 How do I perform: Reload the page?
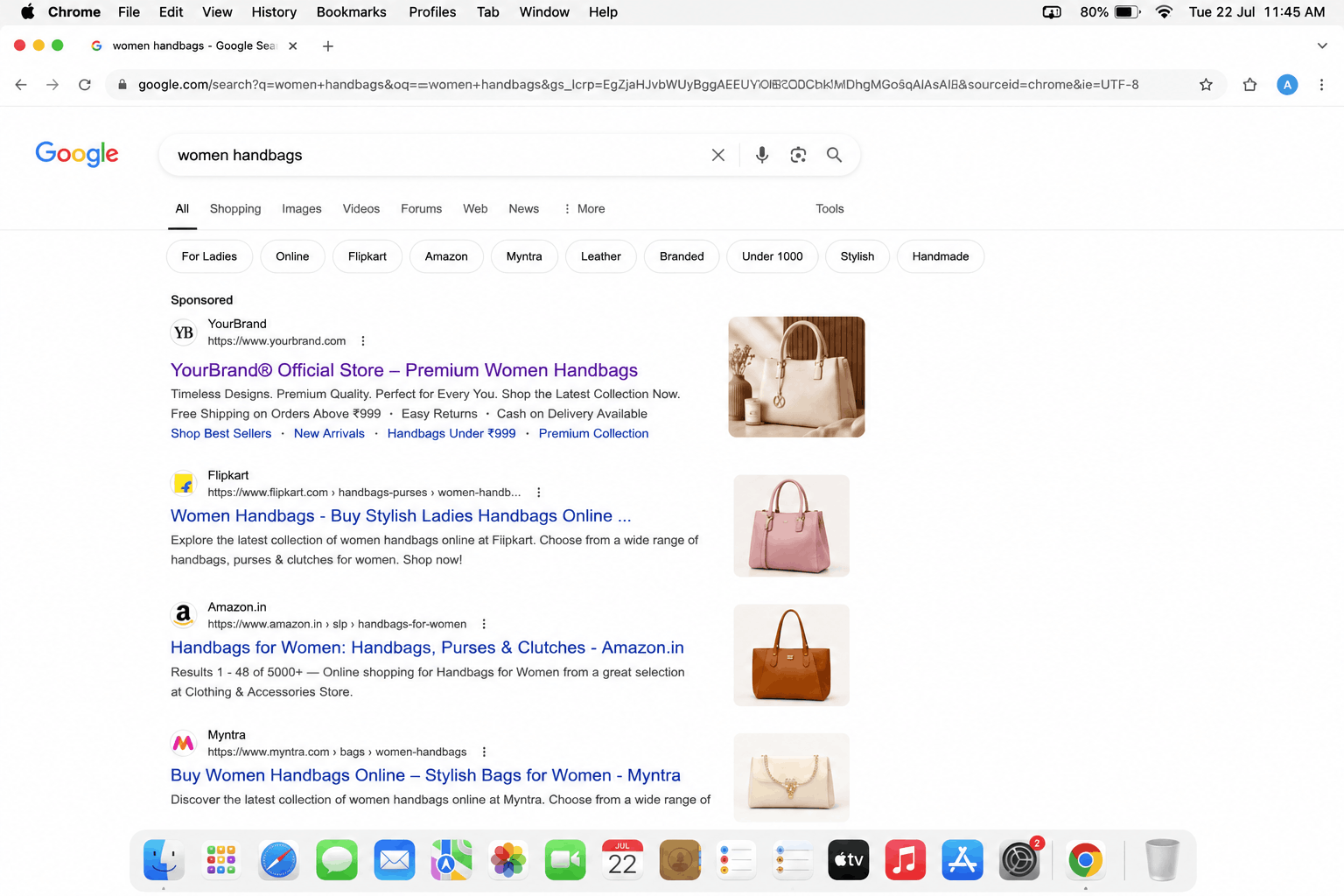(x=85, y=85)
